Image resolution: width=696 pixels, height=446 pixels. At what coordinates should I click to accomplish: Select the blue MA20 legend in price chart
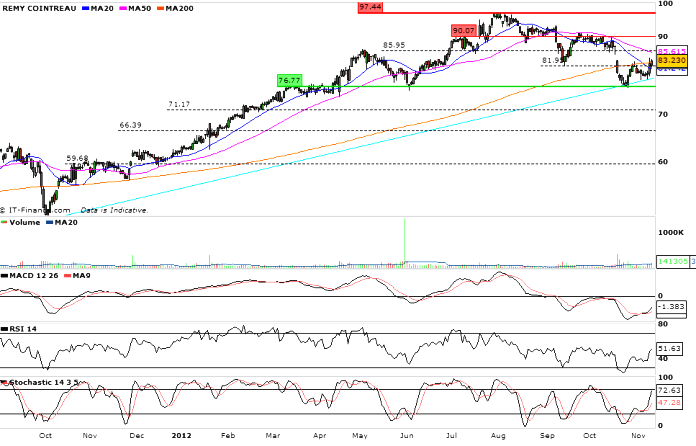click(x=98, y=8)
